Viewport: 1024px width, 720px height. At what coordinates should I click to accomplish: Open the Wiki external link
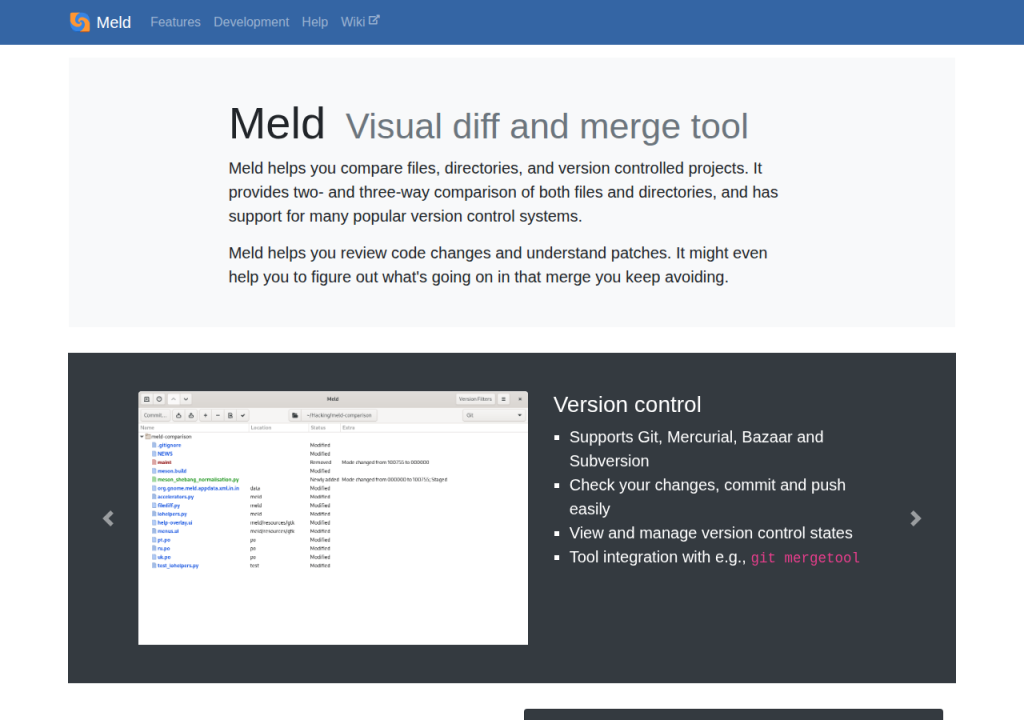[359, 22]
